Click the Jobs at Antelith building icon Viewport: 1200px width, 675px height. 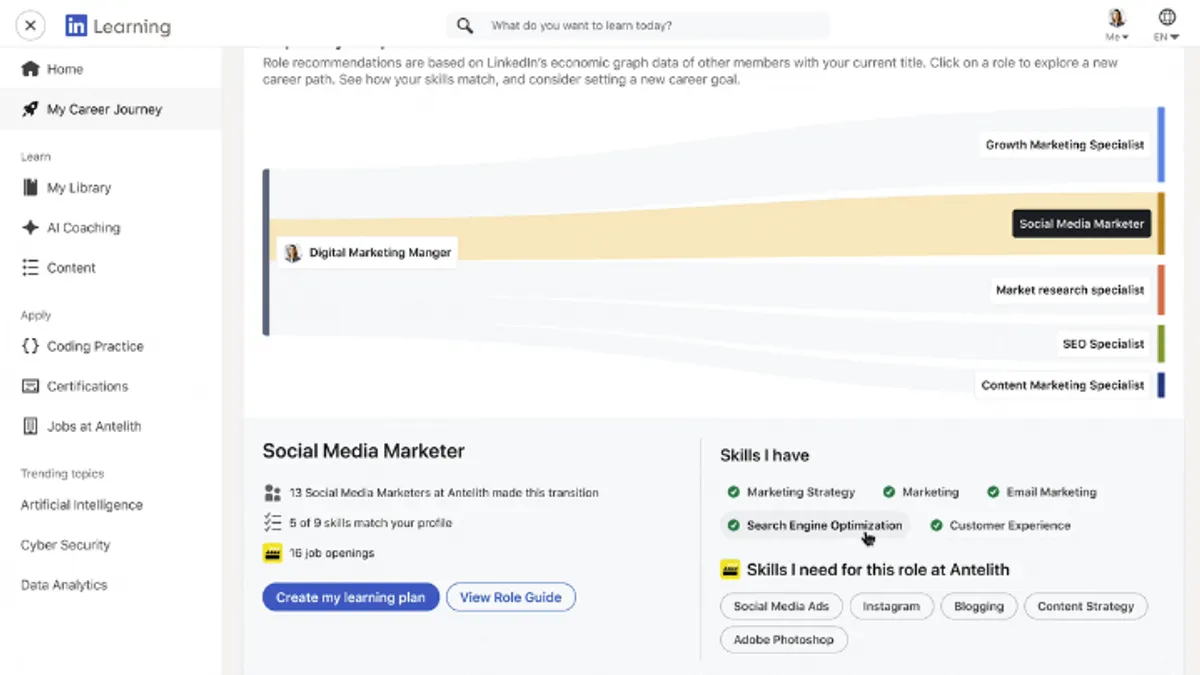[x=30, y=426]
